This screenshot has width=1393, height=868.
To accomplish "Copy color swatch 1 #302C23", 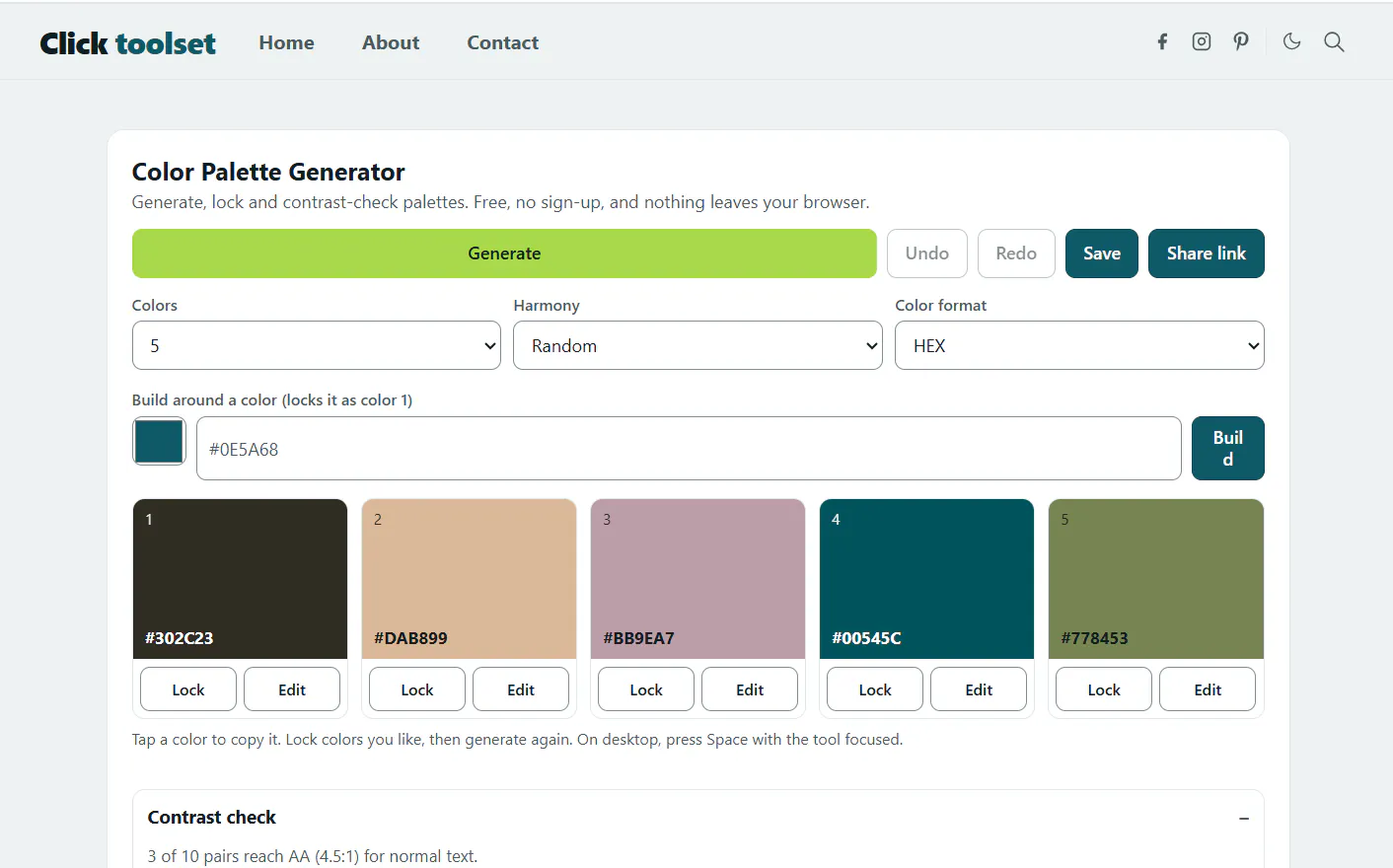I will point(240,579).
